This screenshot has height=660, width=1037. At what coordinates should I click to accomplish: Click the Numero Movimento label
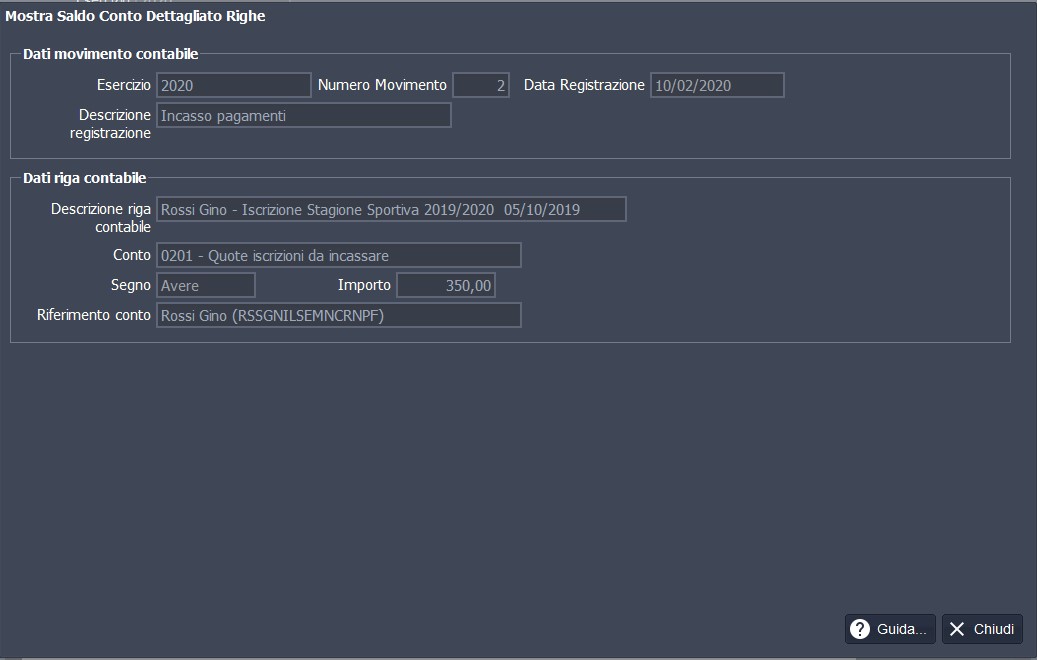382,85
